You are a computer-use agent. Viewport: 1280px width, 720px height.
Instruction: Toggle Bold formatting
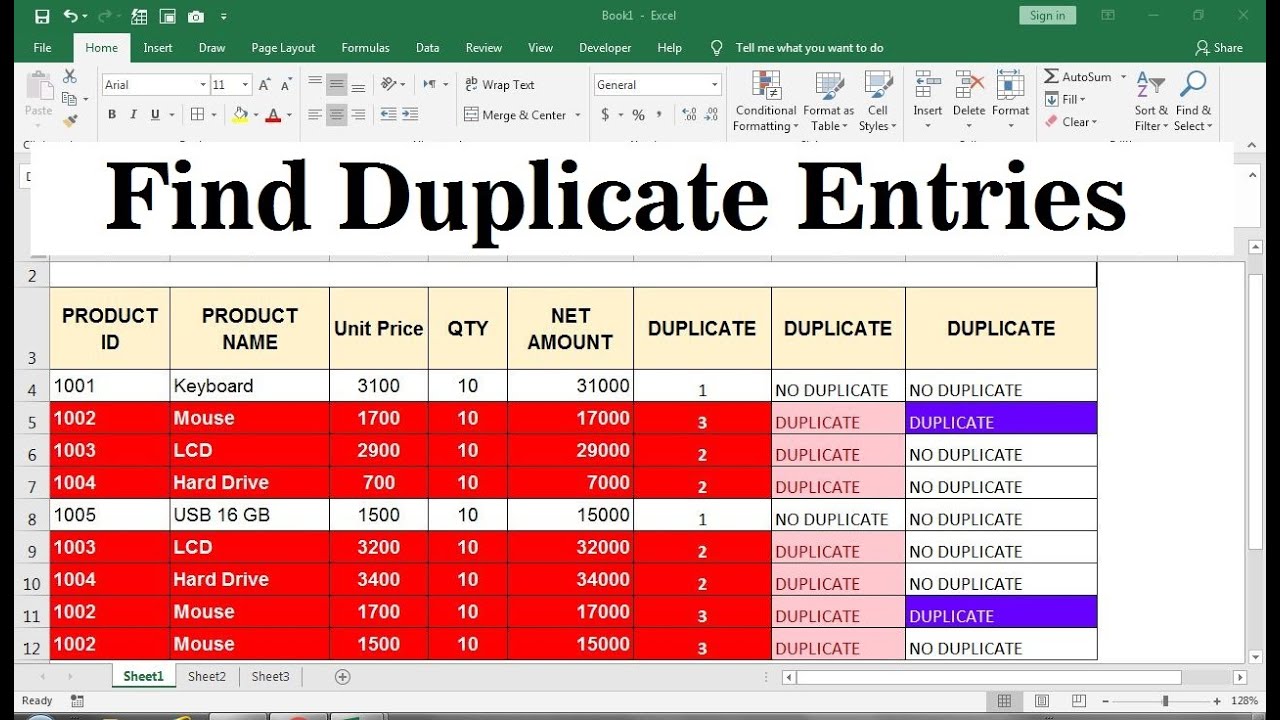(x=113, y=115)
